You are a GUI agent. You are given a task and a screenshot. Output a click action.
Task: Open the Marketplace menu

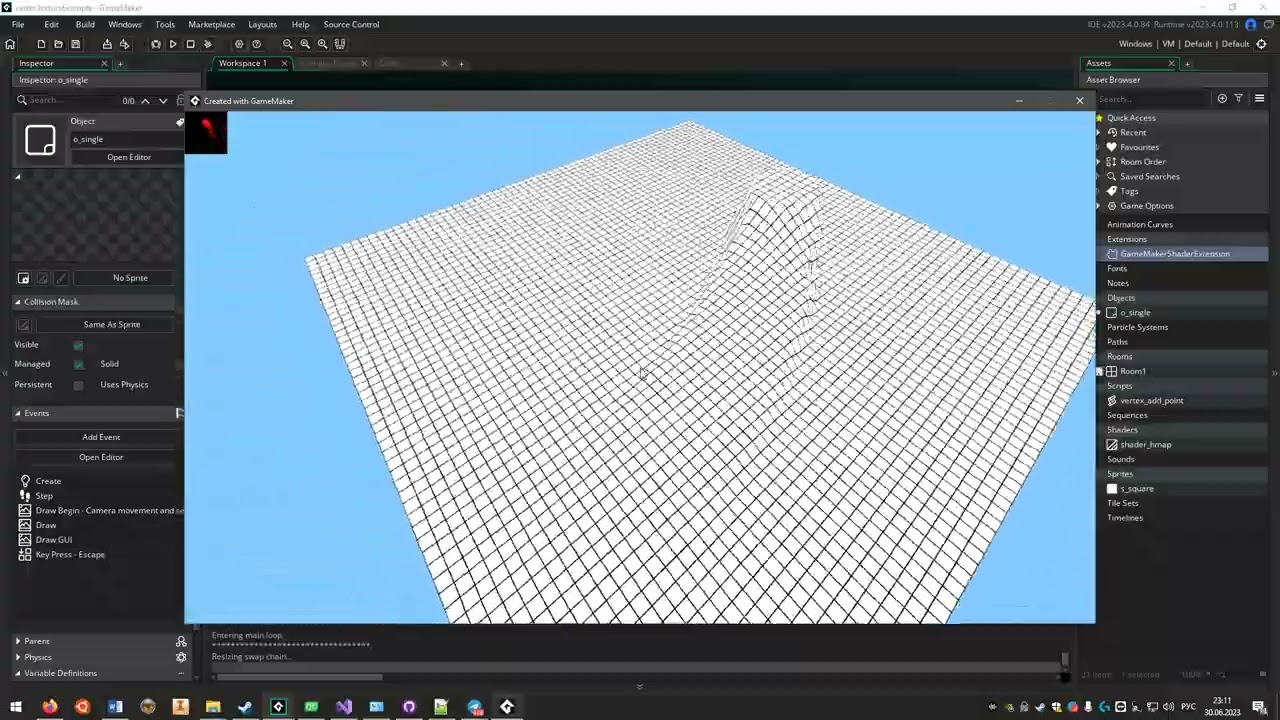[212, 24]
